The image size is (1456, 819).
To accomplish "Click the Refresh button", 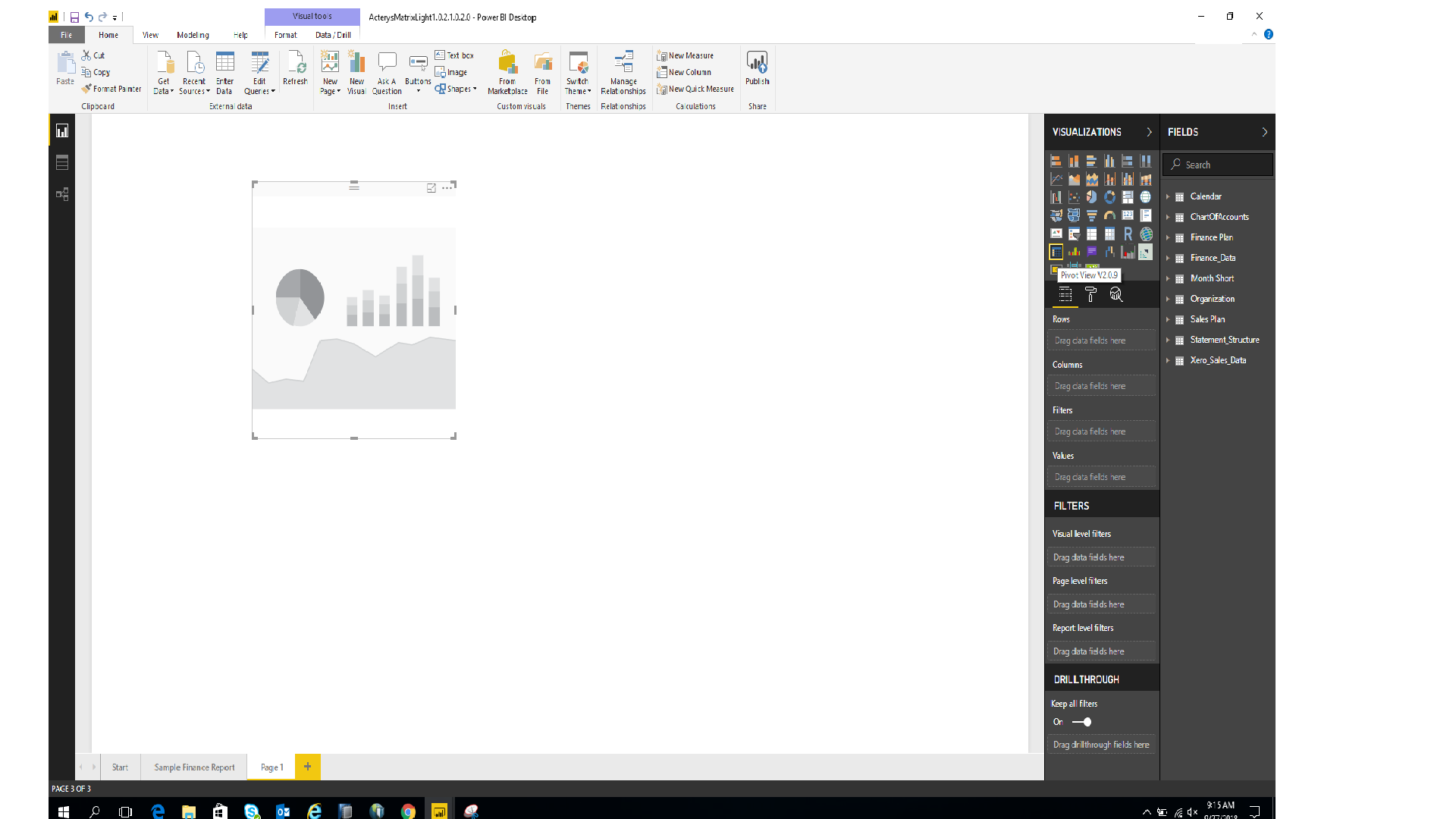I will (x=295, y=69).
